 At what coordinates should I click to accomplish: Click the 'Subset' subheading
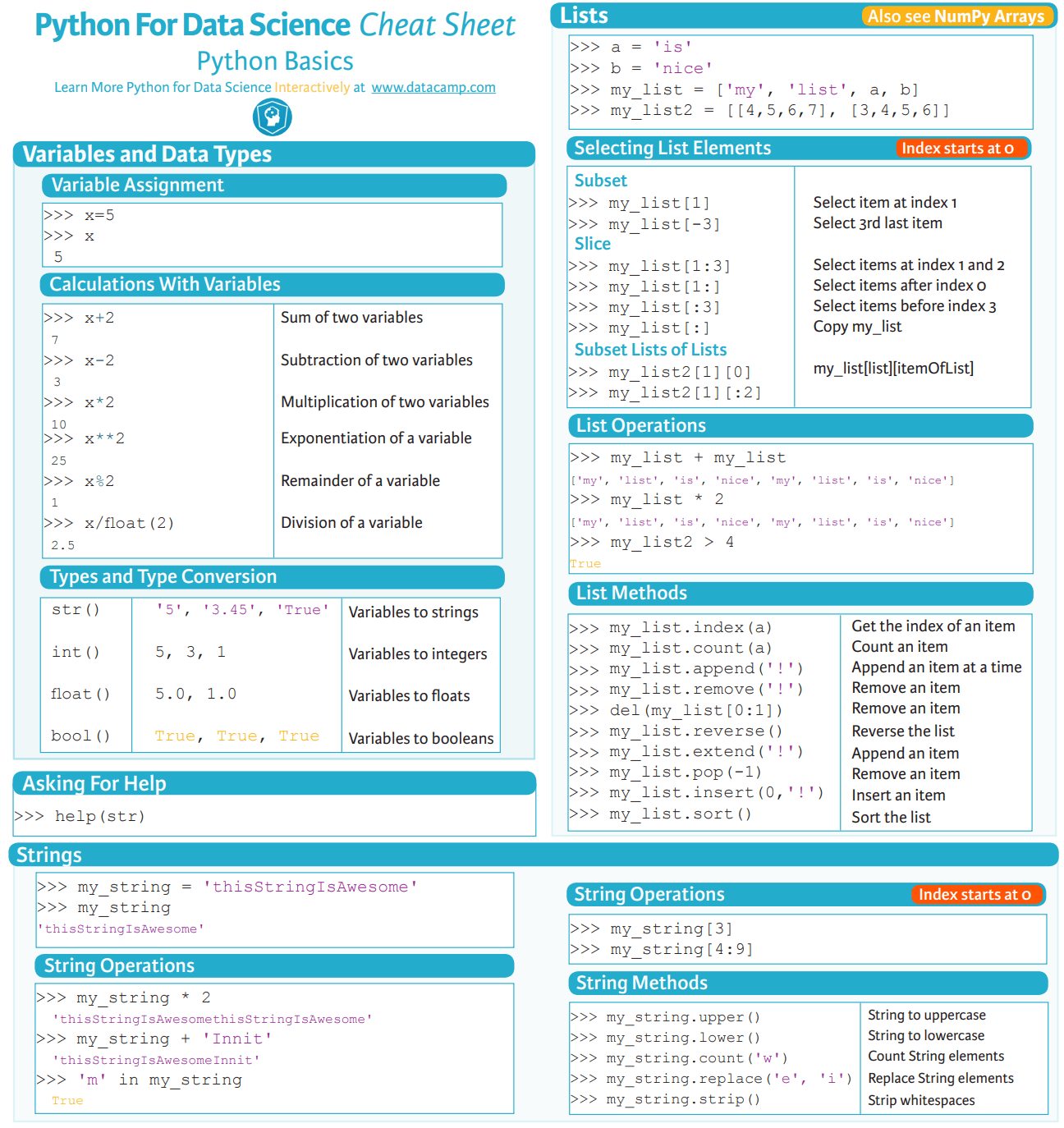click(x=600, y=181)
